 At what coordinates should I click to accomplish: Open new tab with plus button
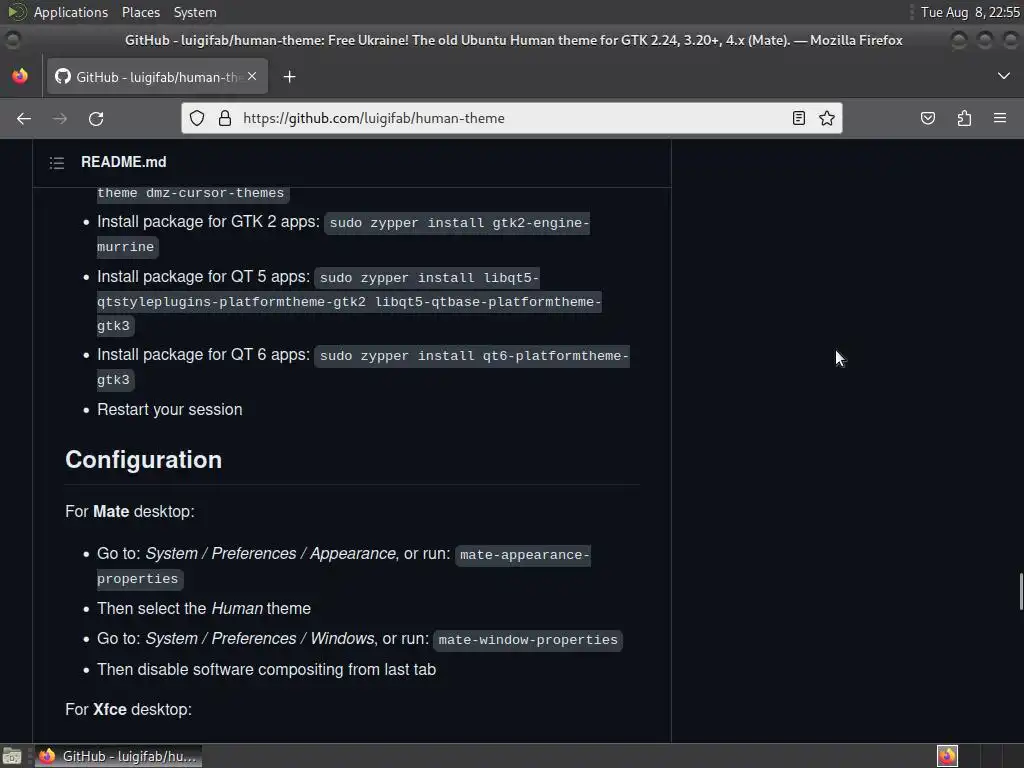[289, 77]
